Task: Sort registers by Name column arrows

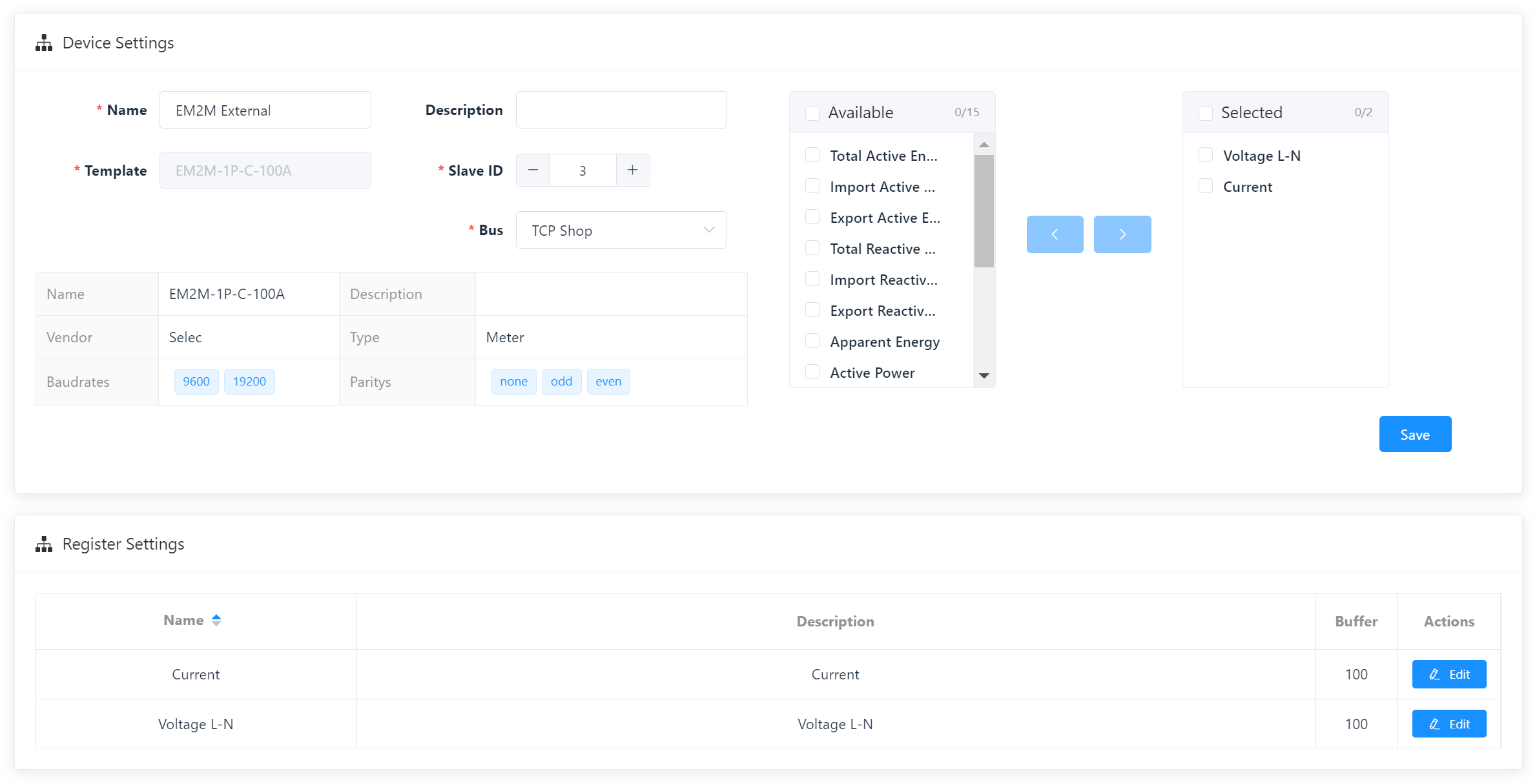Action: tap(216, 620)
